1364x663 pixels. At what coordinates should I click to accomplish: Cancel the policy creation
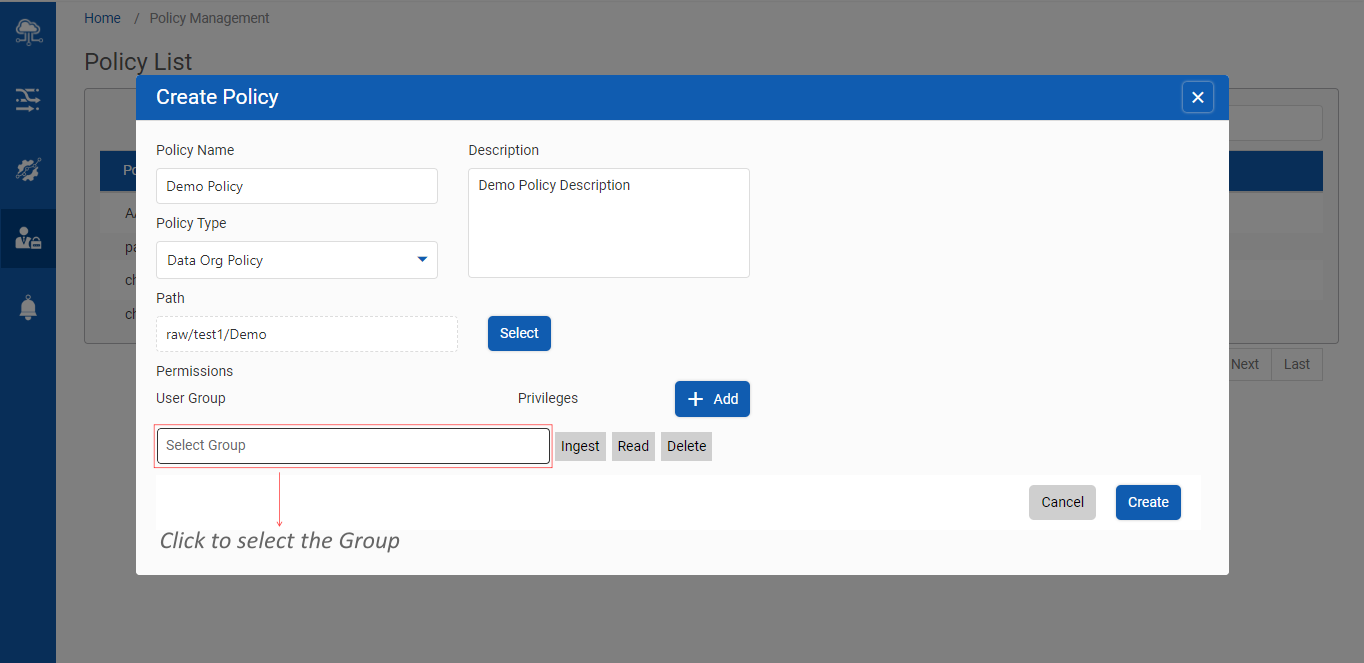(x=1062, y=502)
